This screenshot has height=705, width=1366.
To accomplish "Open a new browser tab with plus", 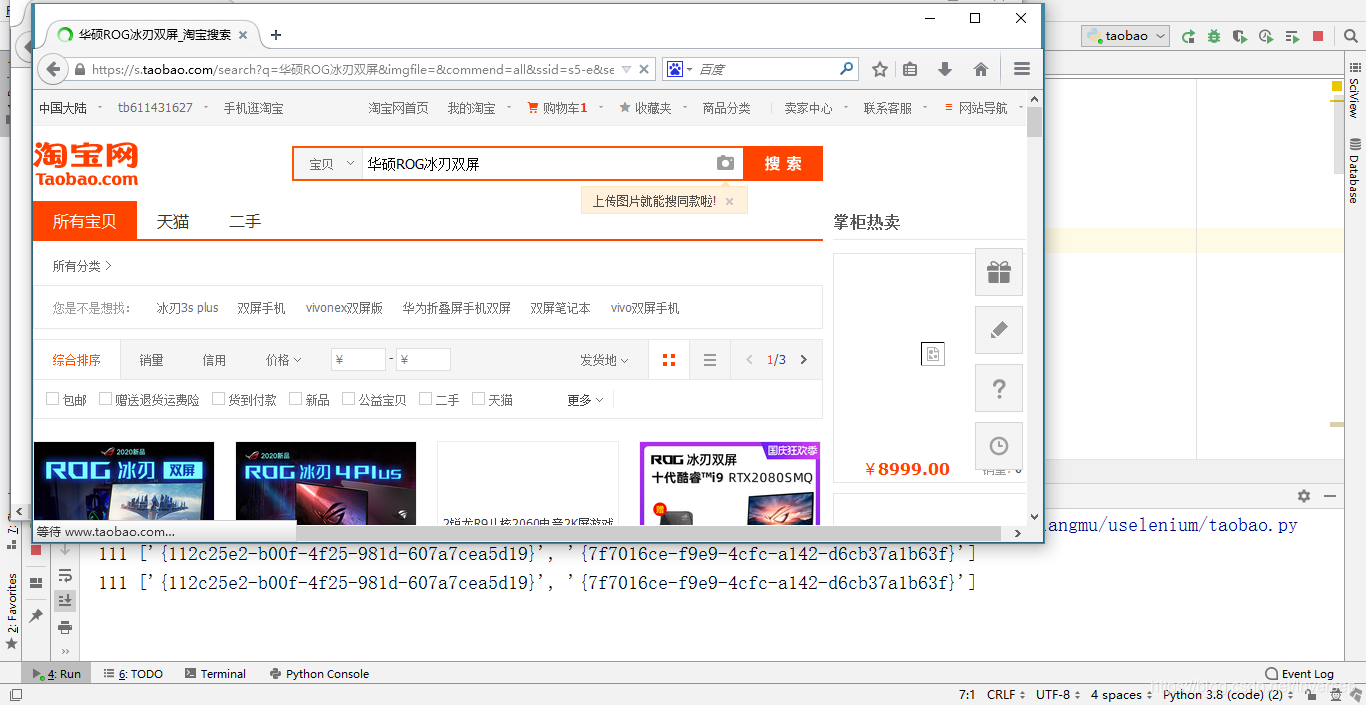I will 276,35.
